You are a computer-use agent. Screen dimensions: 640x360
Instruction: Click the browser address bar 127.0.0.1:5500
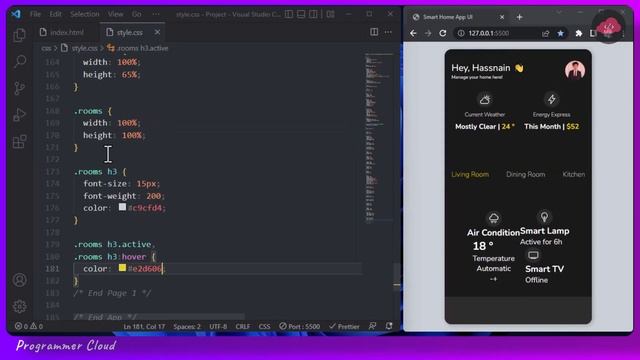coord(489,33)
